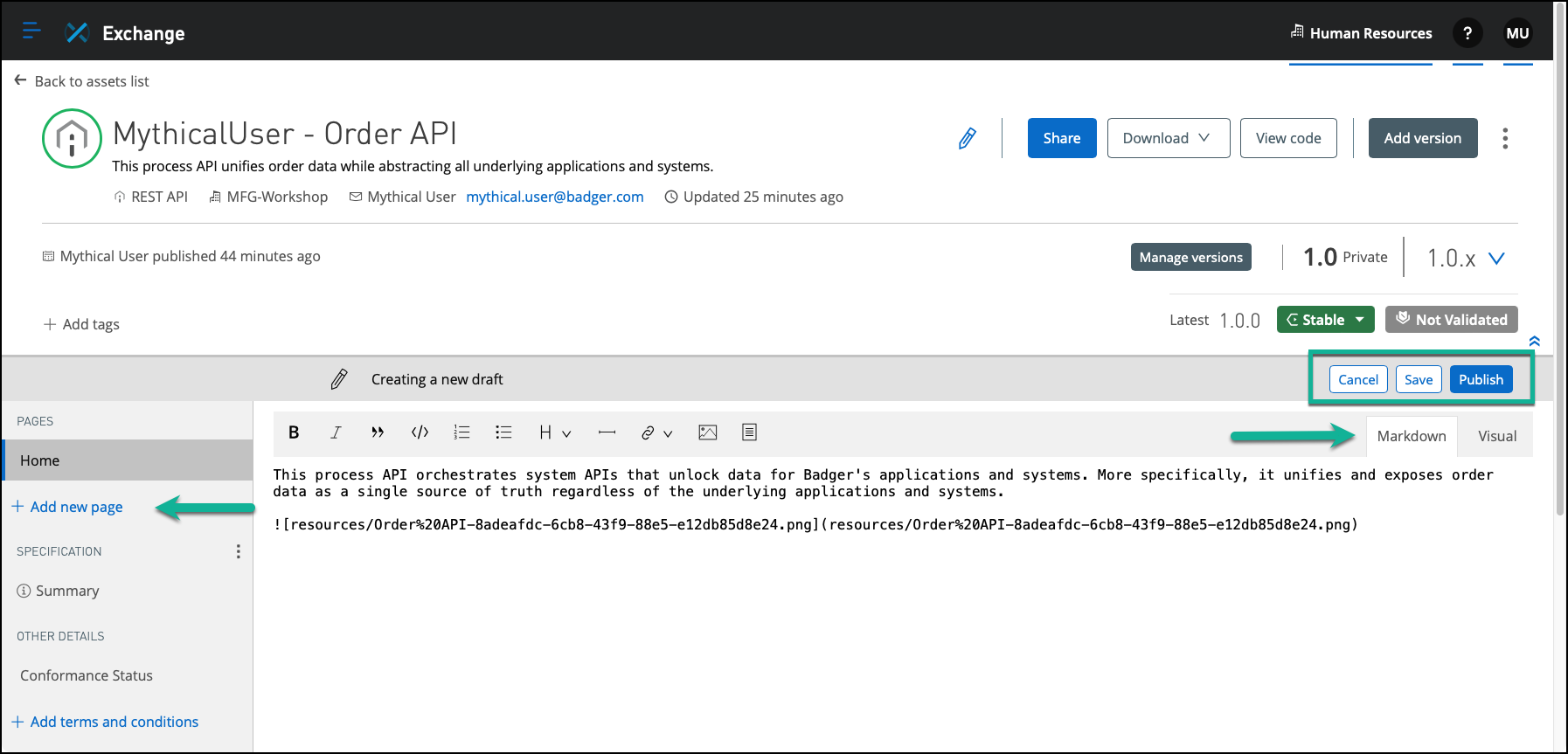Click Manage versions button
Viewport: 1568px width, 754px height.
(x=1190, y=257)
